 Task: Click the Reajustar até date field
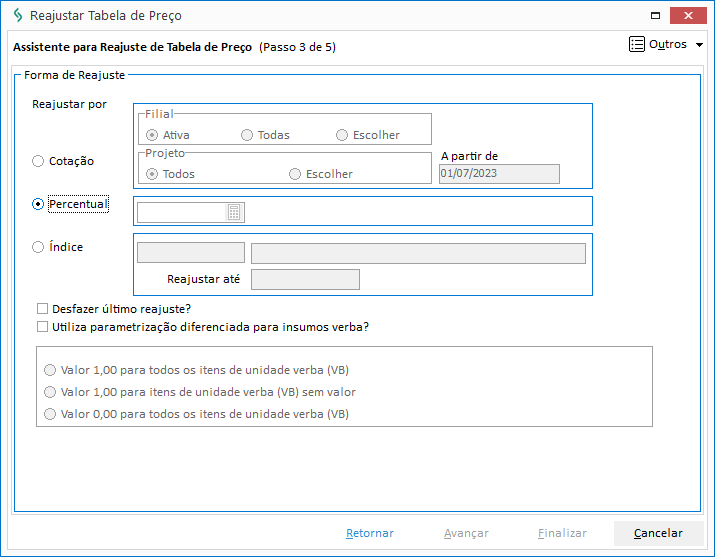pos(305,279)
